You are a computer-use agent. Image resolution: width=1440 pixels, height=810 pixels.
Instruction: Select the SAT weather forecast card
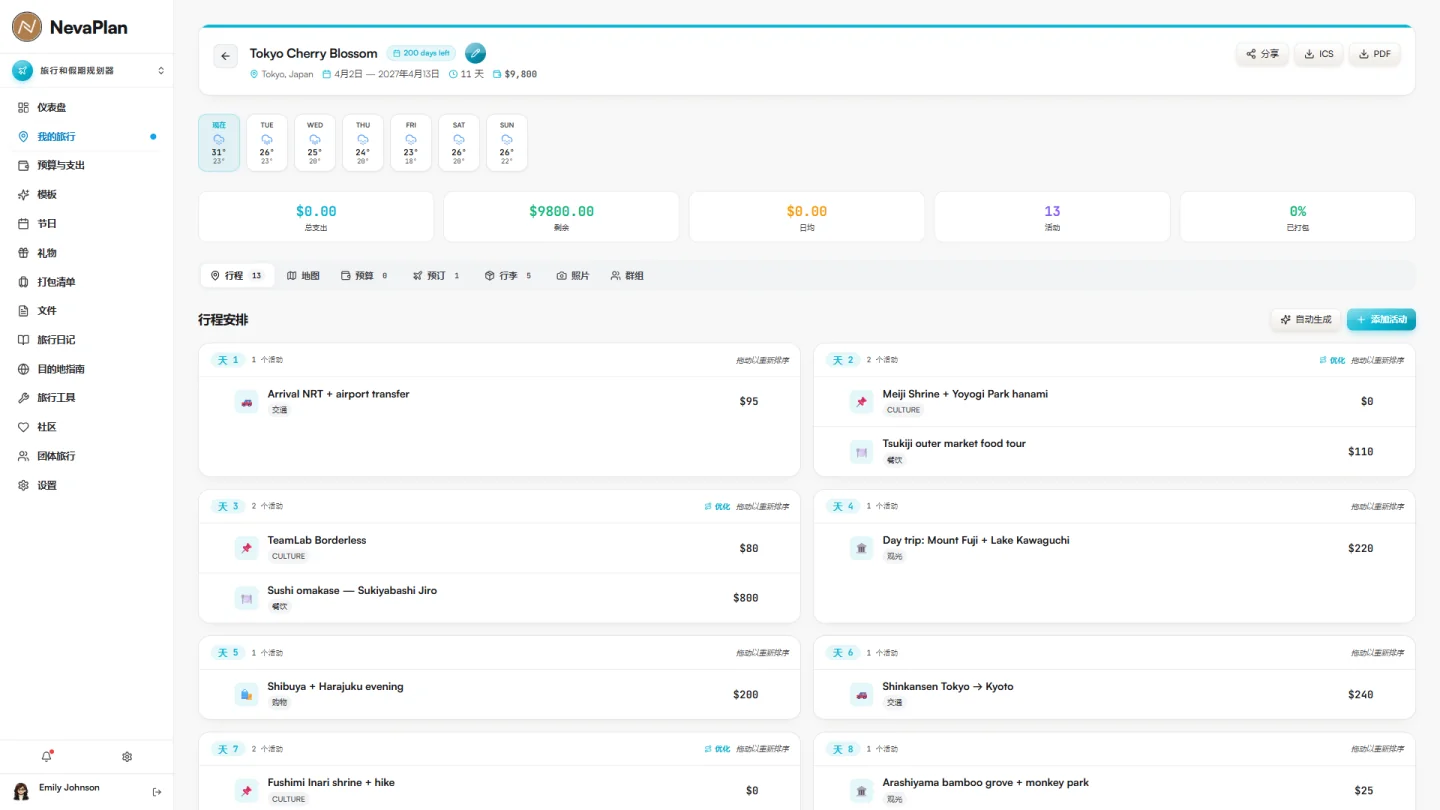coord(459,143)
